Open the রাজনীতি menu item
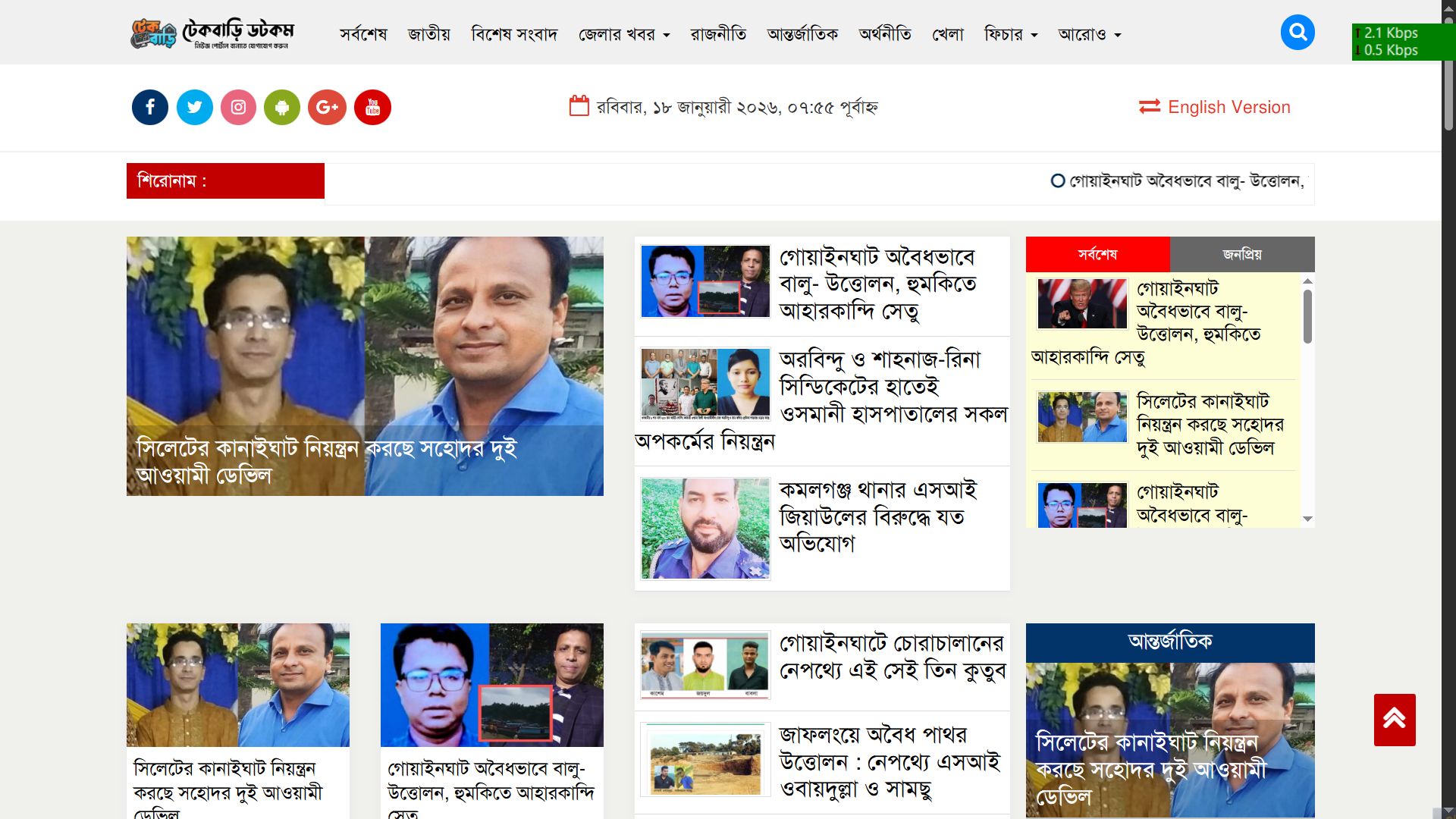Viewport: 1456px width, 819px height. coord(717,35)
